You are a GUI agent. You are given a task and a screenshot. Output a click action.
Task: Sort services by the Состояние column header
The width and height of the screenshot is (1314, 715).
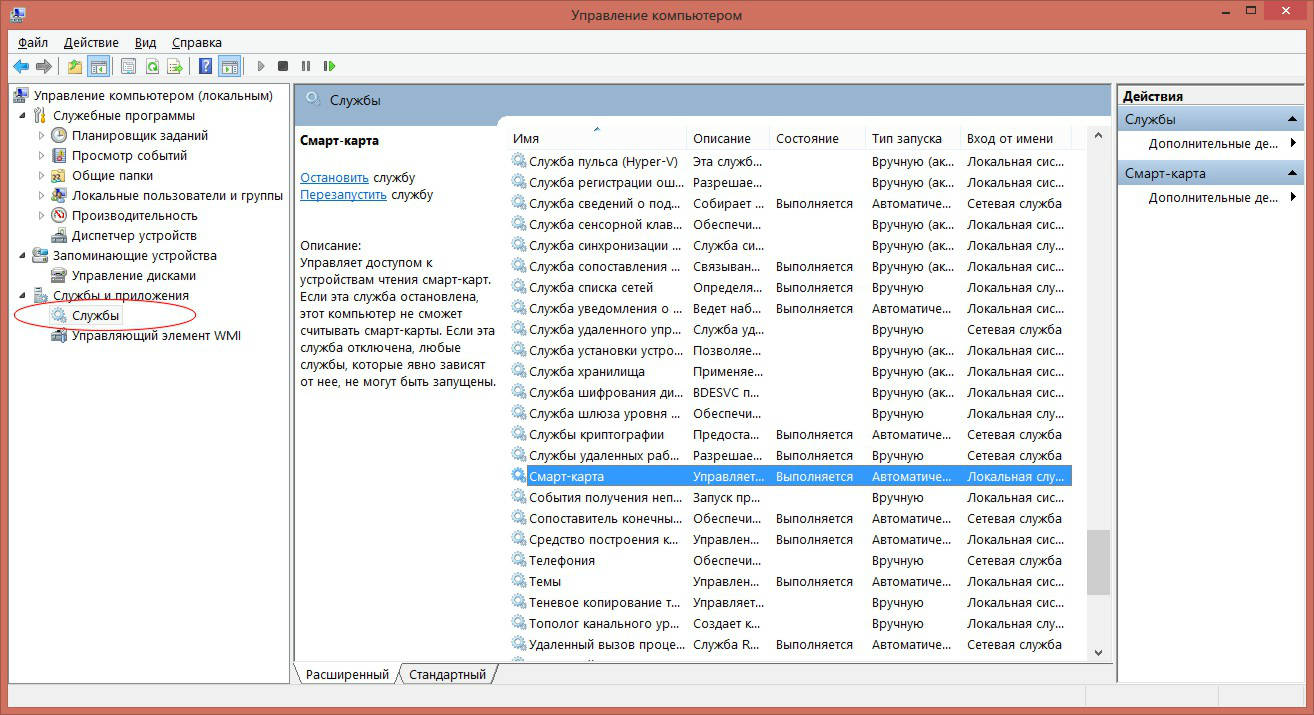pyautogui.click(x=807, y=139)
